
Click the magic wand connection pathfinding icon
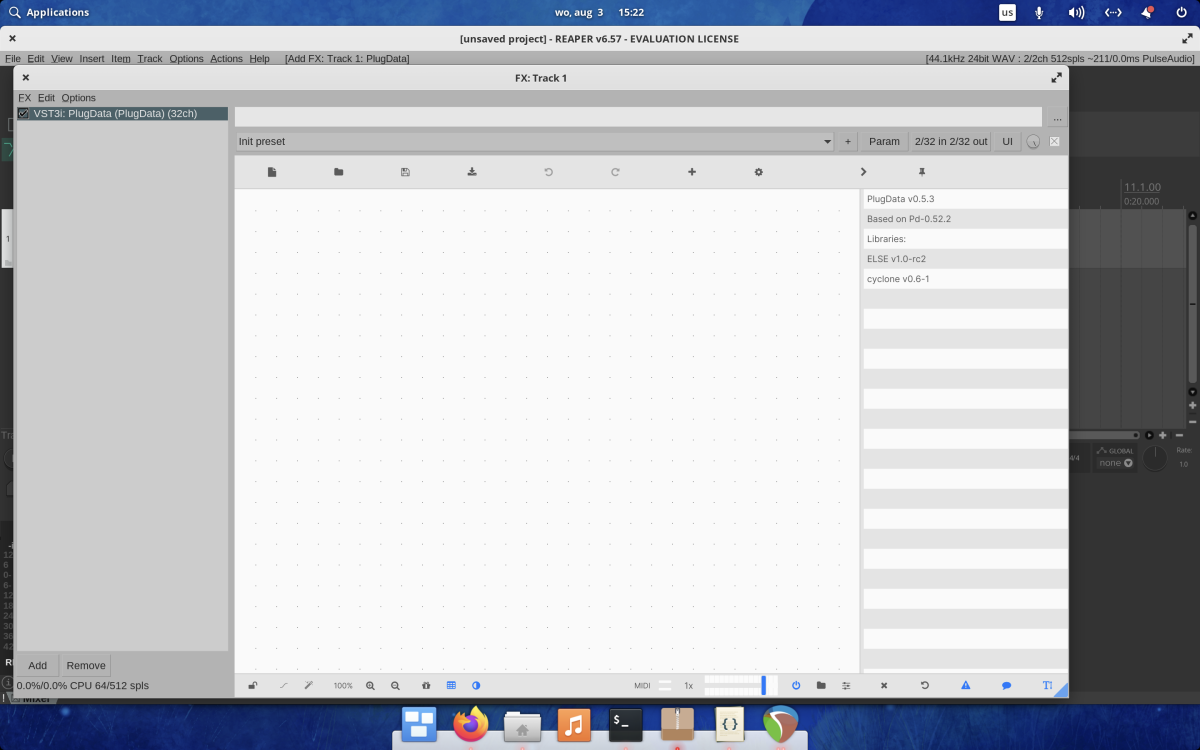[309, 686]
